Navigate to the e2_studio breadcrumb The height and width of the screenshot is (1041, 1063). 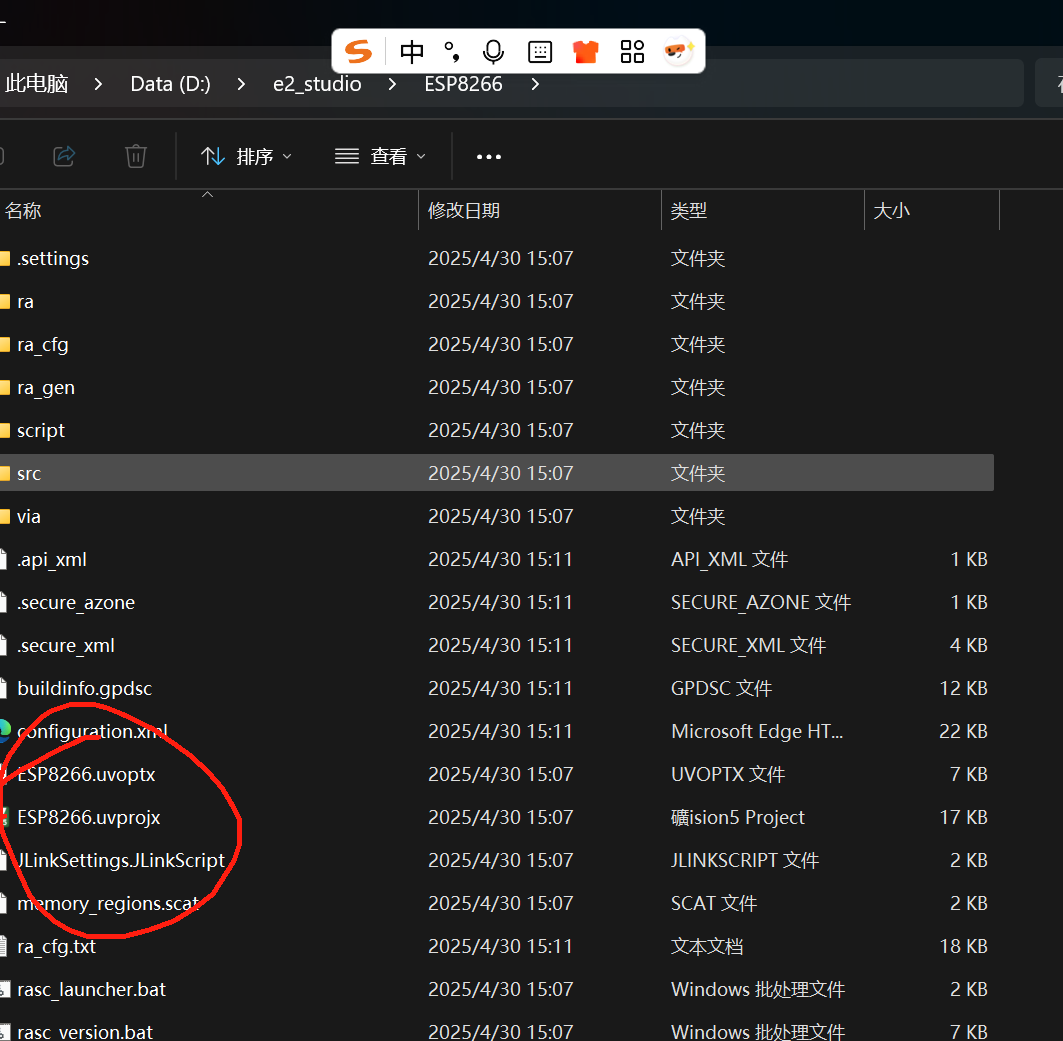pyautogui.click(x=317, y=84)
